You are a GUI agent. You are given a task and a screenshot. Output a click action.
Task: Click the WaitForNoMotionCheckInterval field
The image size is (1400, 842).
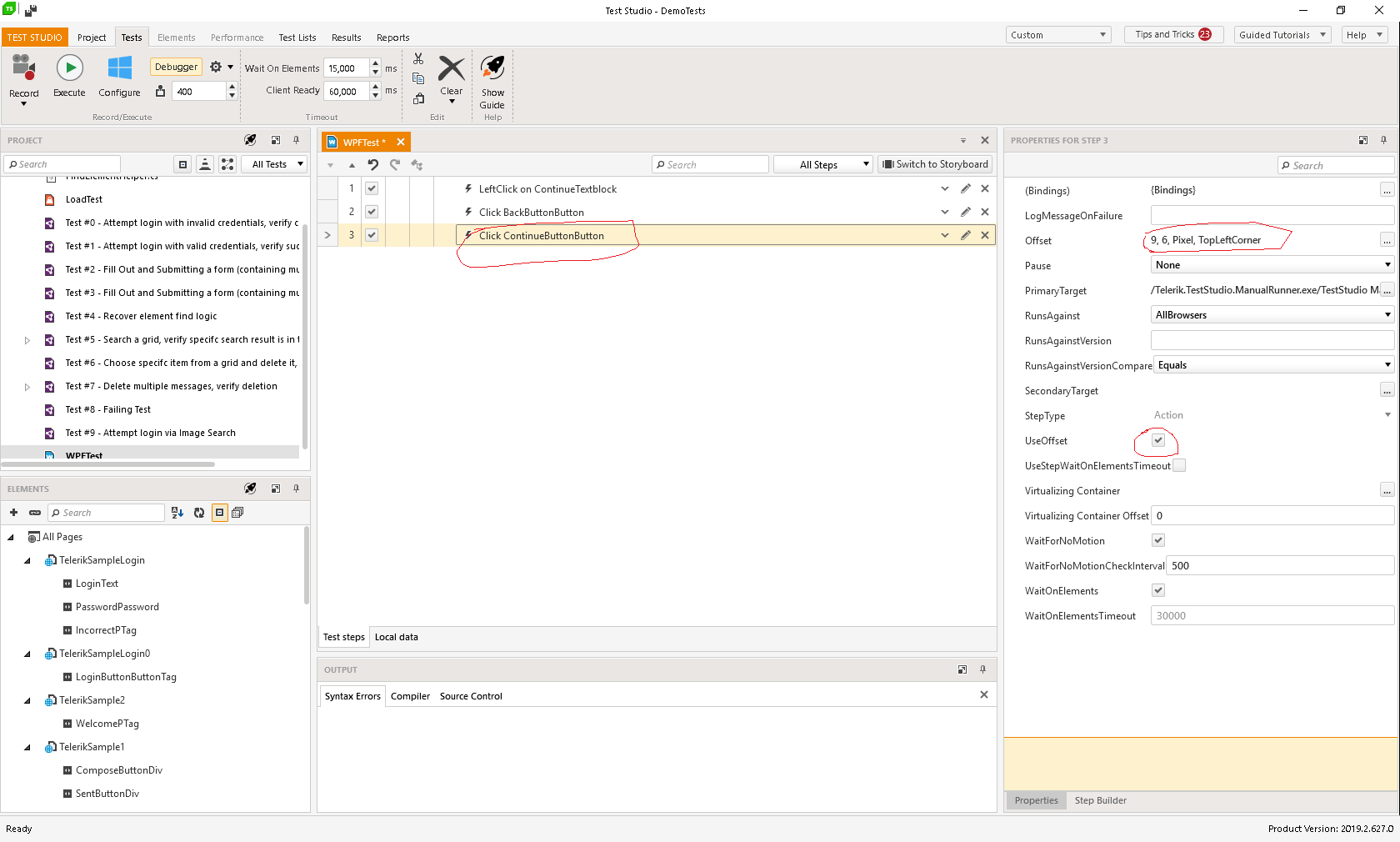(x=1279, y=565)
